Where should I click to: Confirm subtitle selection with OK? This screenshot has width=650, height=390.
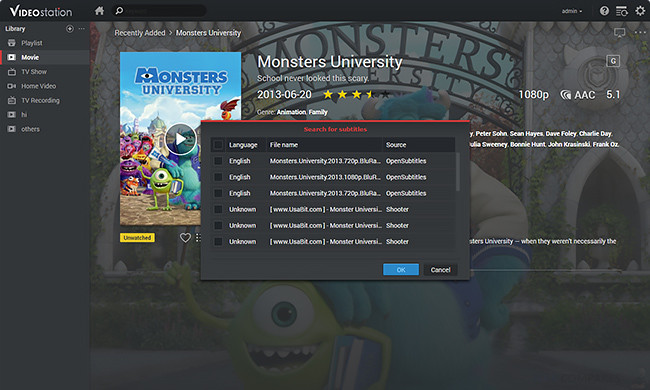coord(401,269)
